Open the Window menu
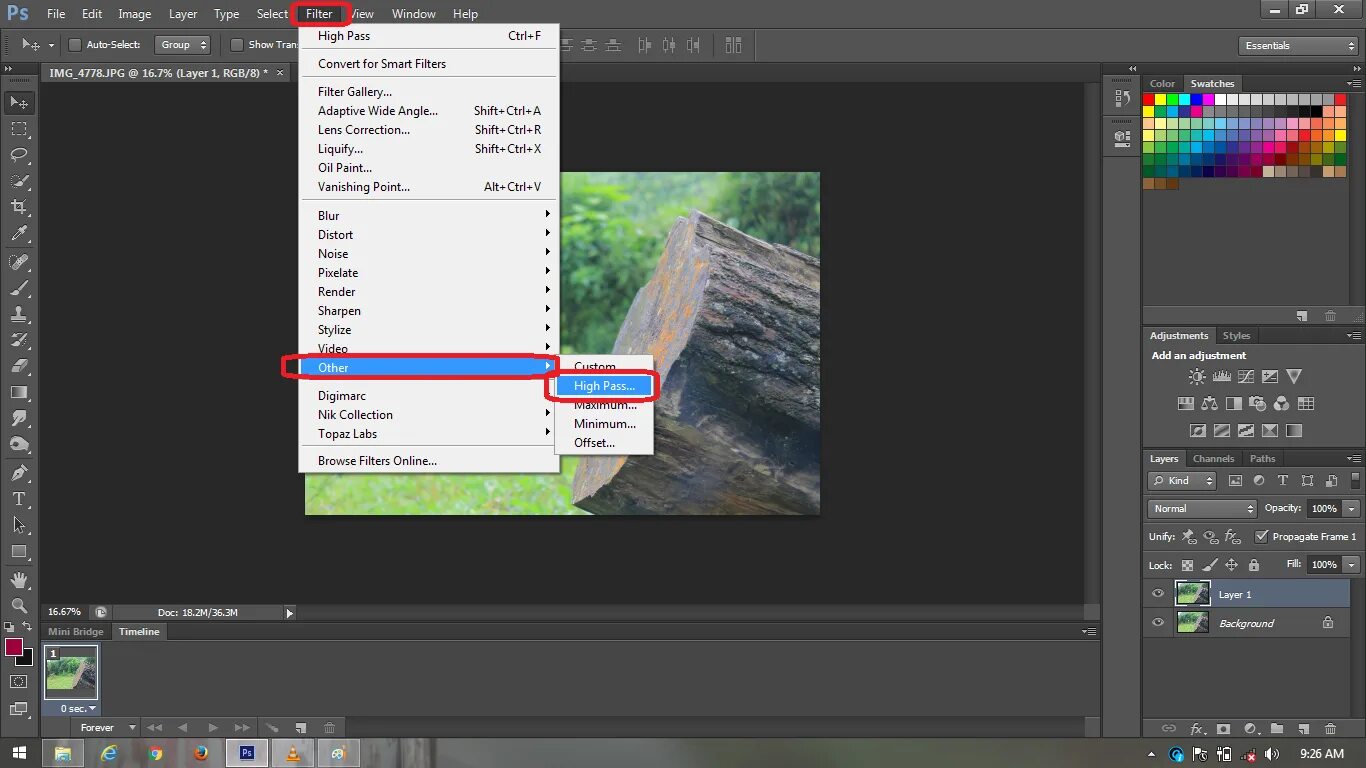 point(413,14)
